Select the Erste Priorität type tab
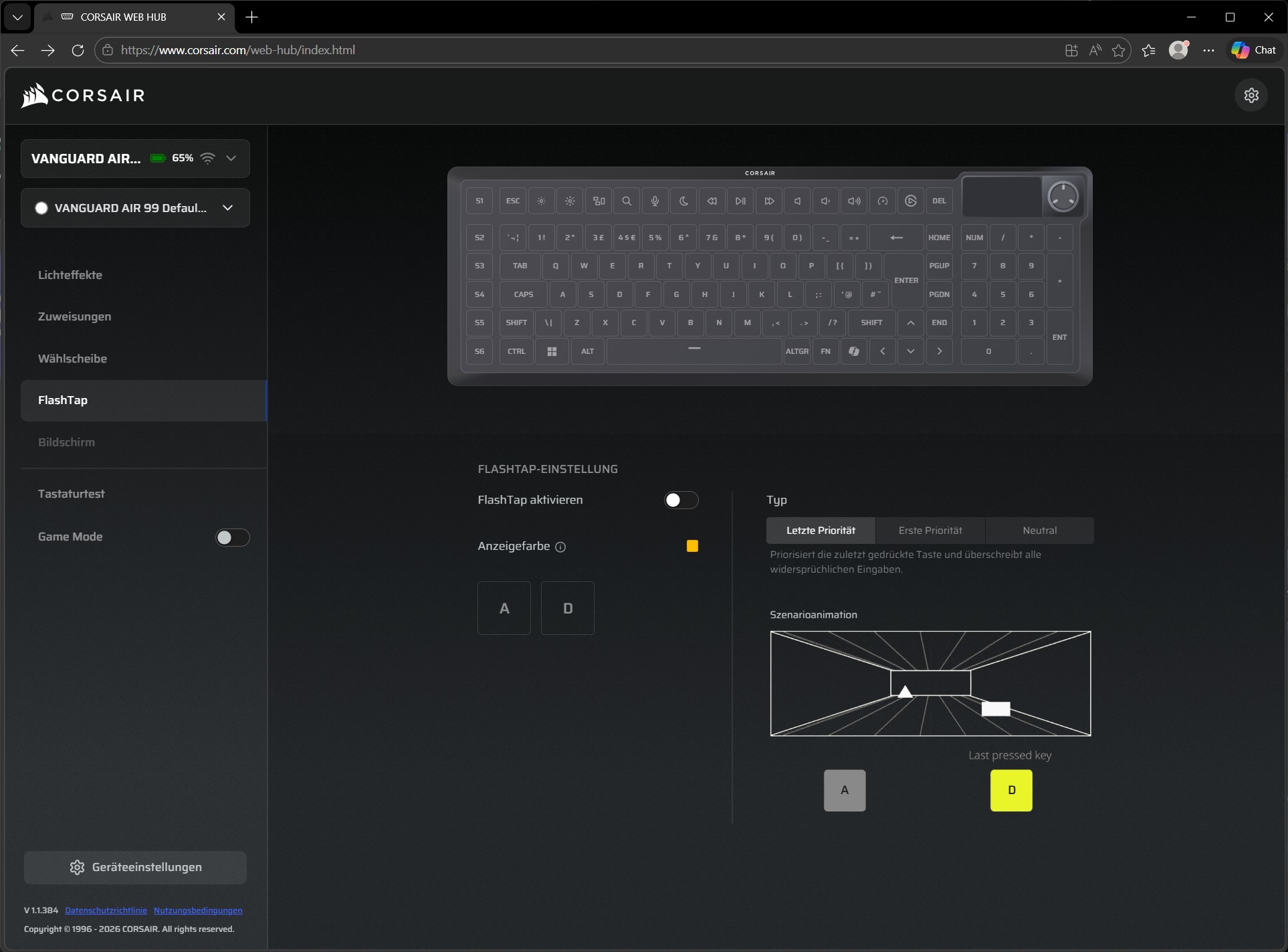Viewport: 1288px width, 952px height. pyautogui.click(x=930, y=531)
